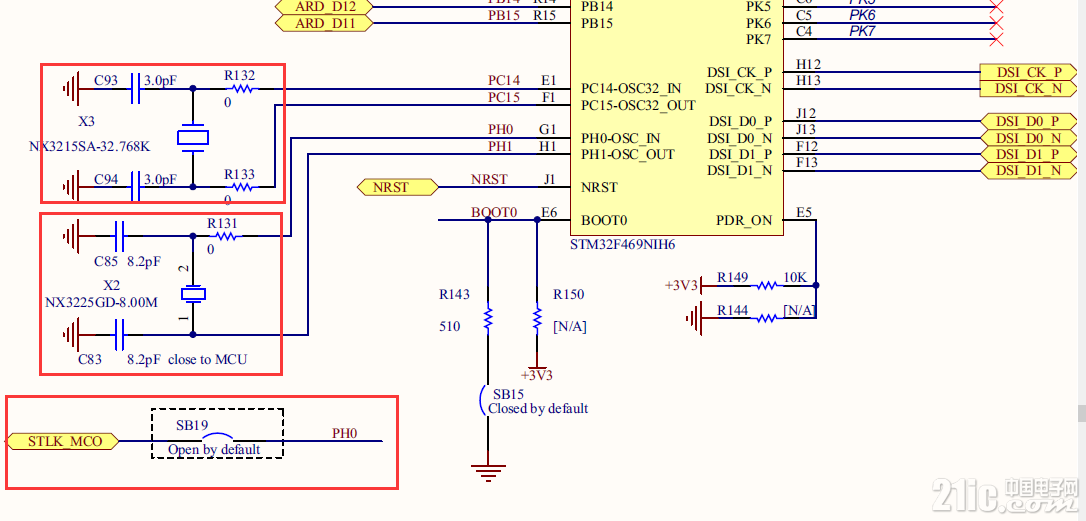Click the ground symbol beside C83
Screen dimensions: 1086x521
70,335
